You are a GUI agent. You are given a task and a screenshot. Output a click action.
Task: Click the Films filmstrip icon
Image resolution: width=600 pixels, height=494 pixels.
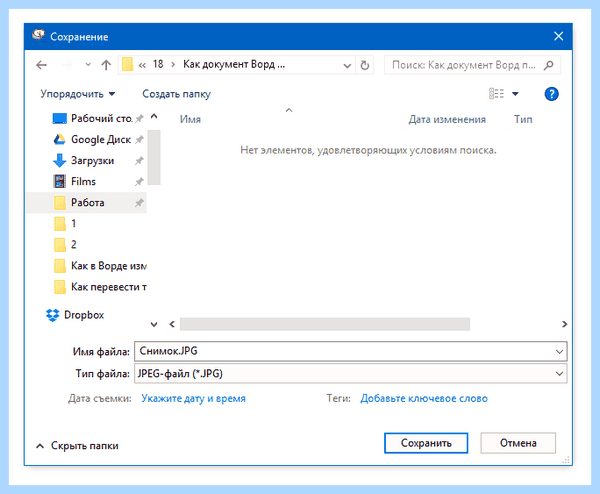[59, 181]
